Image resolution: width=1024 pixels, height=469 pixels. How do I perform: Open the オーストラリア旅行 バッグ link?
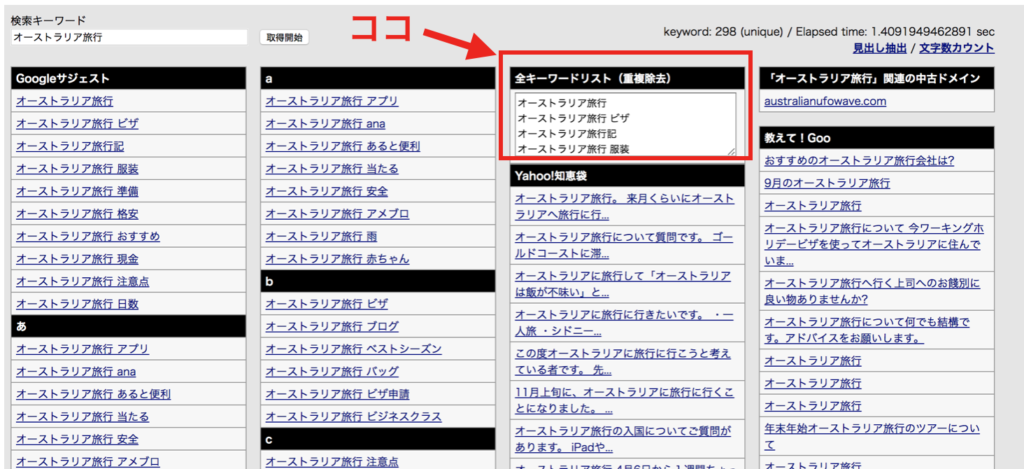(332, 372)
